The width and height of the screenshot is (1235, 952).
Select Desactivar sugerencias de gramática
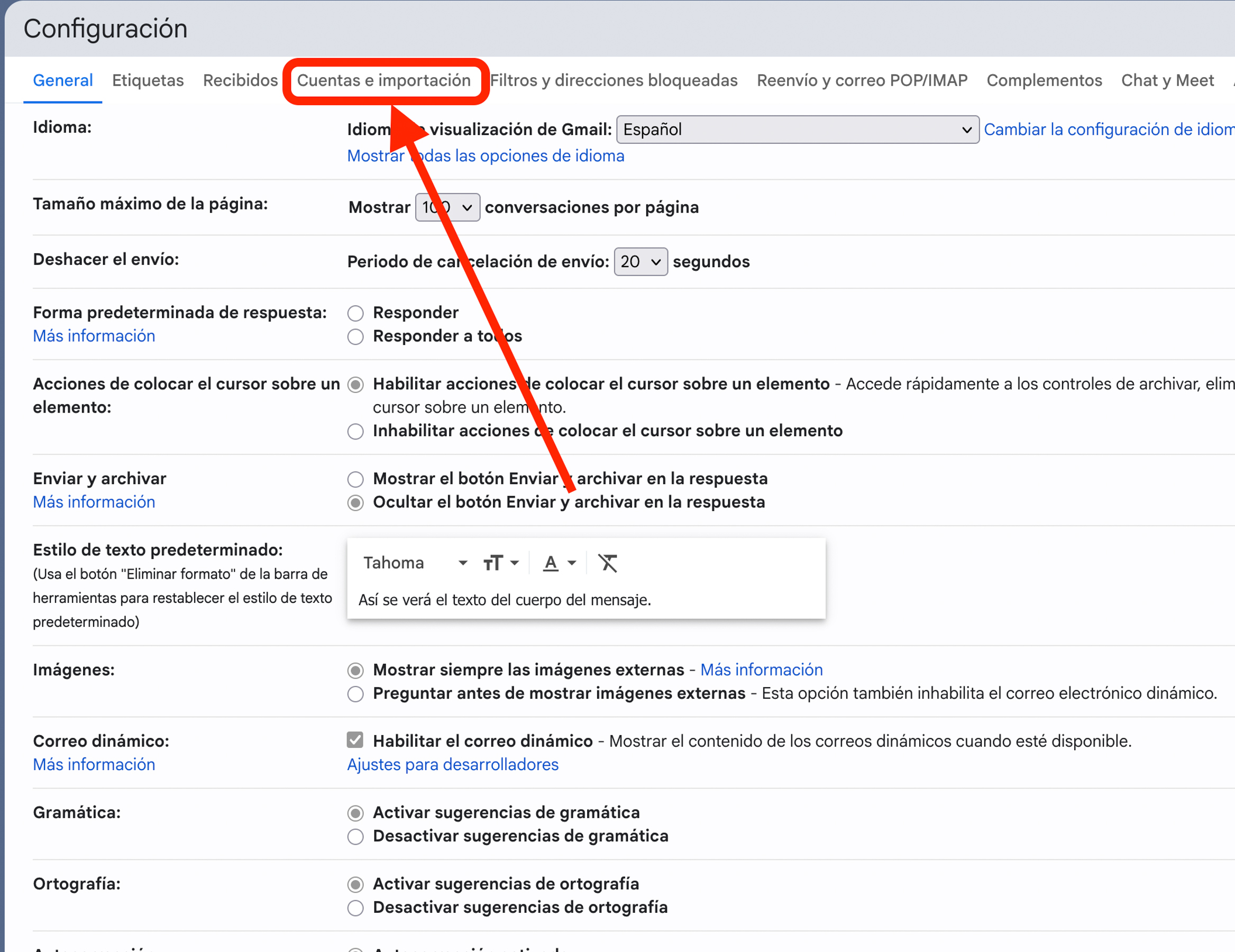(355, 837)
